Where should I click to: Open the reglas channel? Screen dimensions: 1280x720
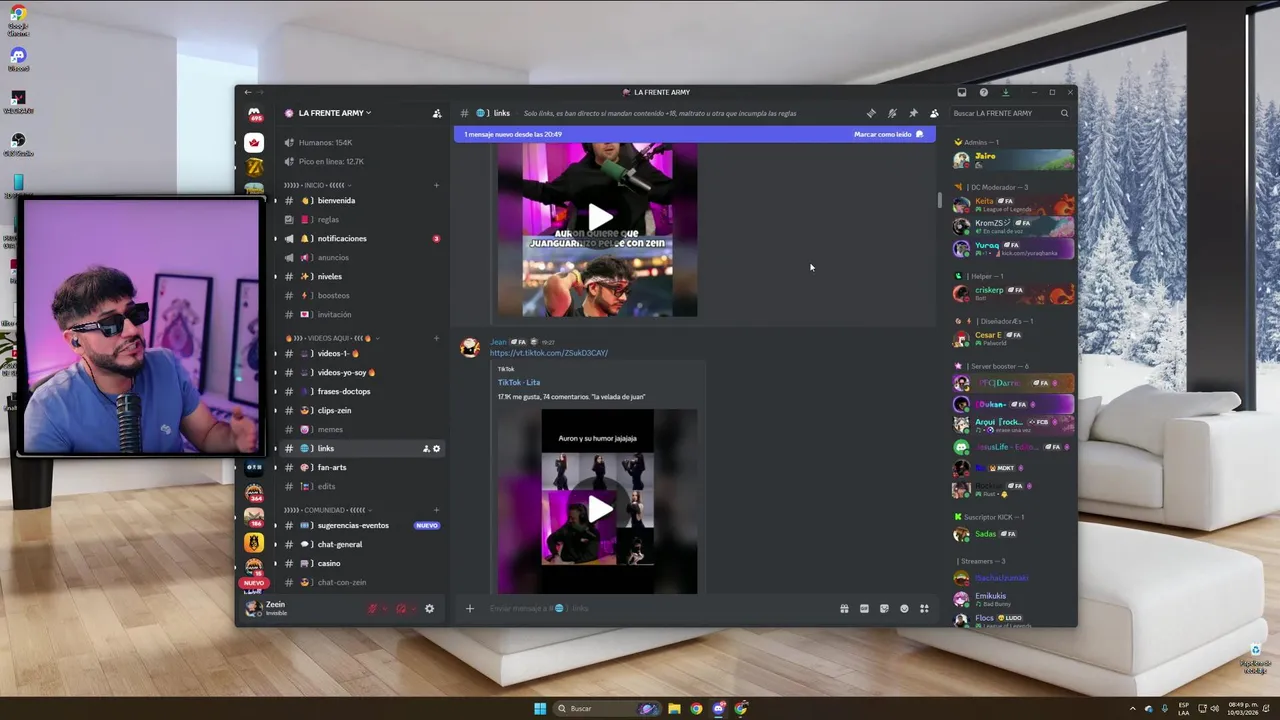(x=362, y=220)
